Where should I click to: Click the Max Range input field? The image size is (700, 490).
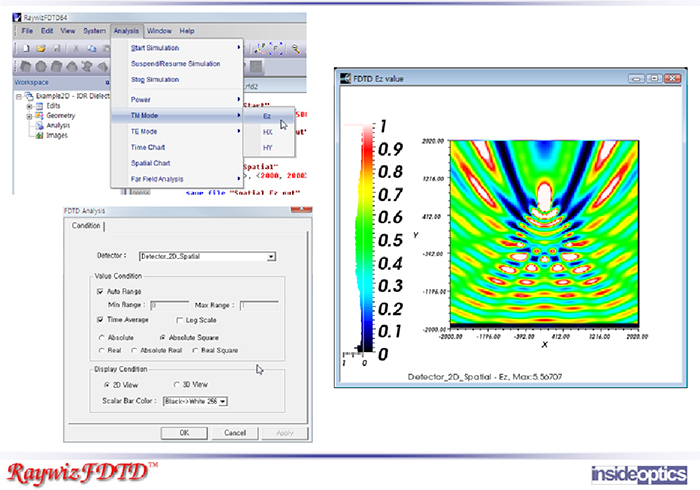point(259,305)
